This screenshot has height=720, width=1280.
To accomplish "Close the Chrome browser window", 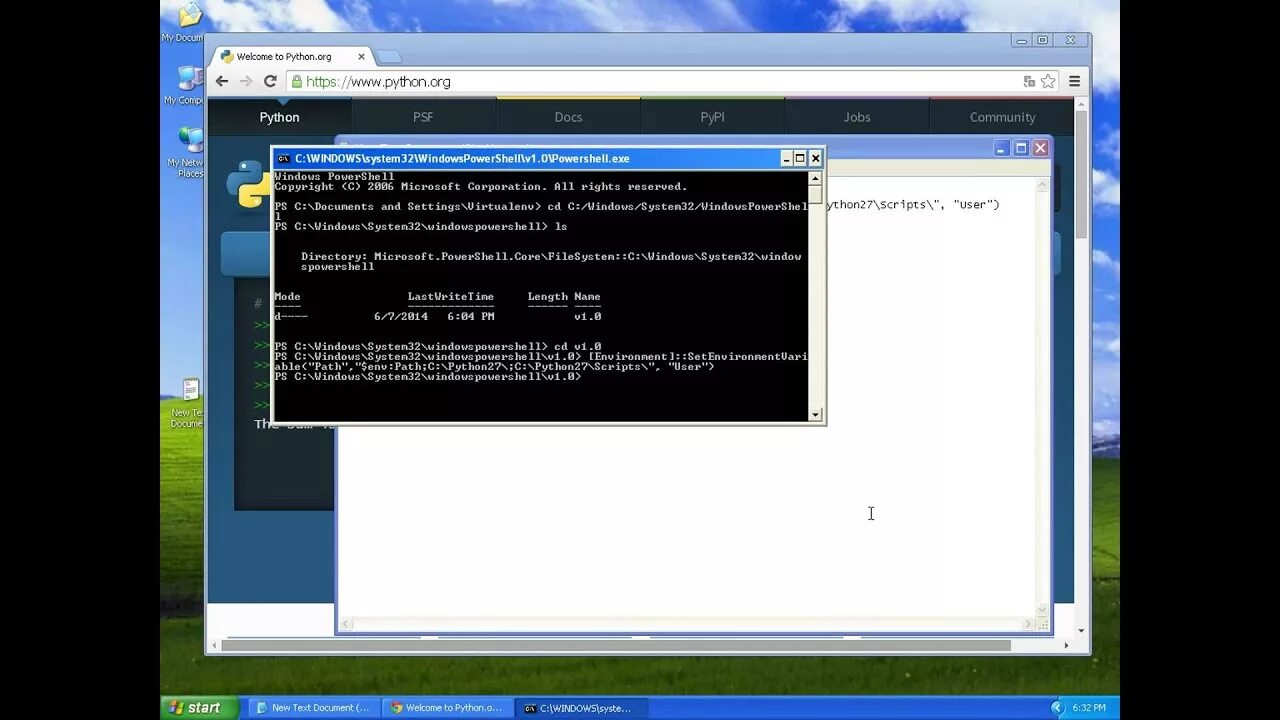I will (1070, 40).
